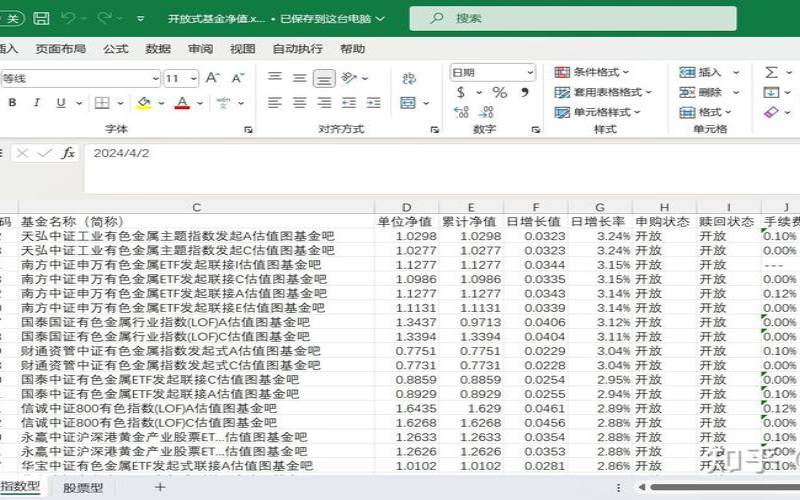Open the 数据 ribbon tab
The height and width of the screenshot is (500, 800).
point(158,48)
